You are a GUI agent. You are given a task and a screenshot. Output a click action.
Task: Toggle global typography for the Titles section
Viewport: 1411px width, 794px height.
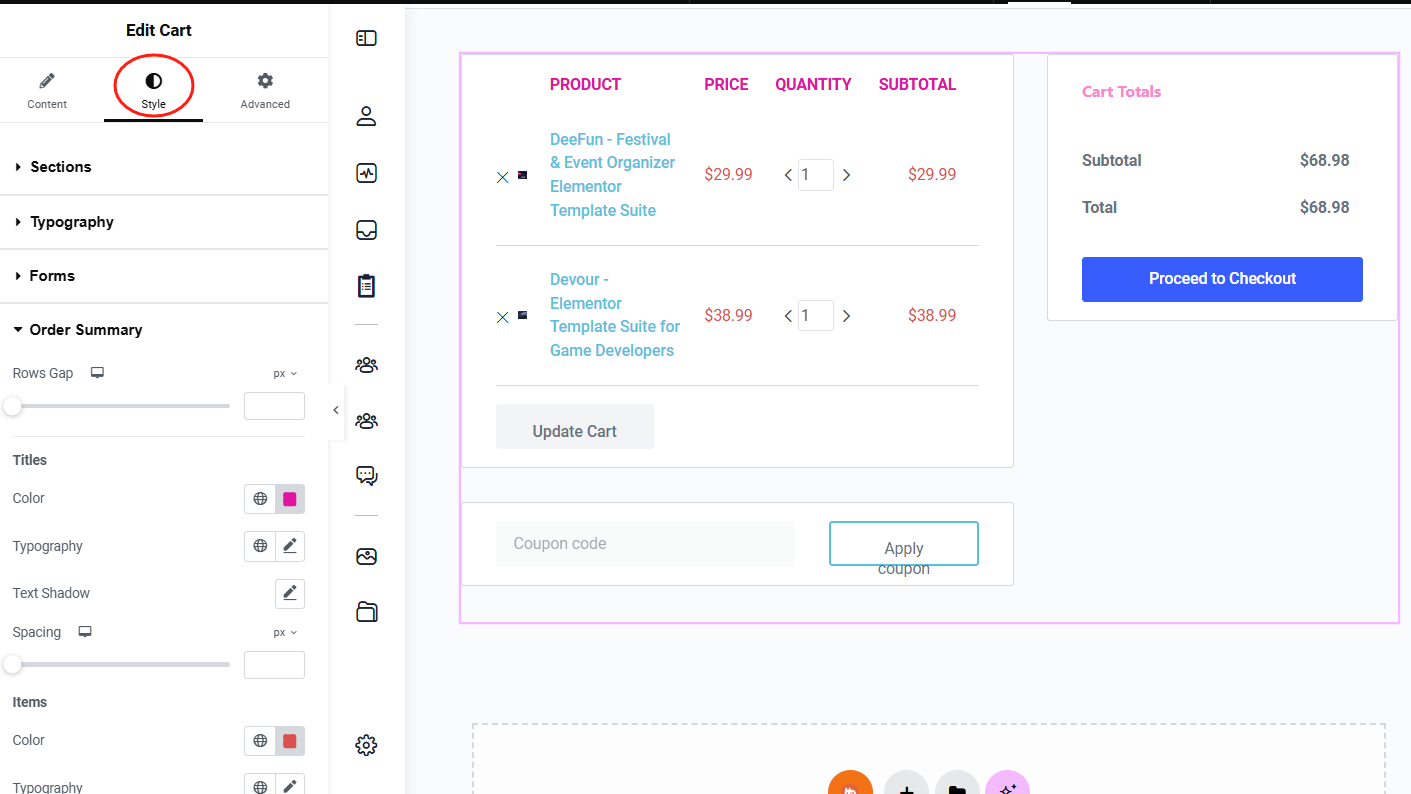pos(260,546)
